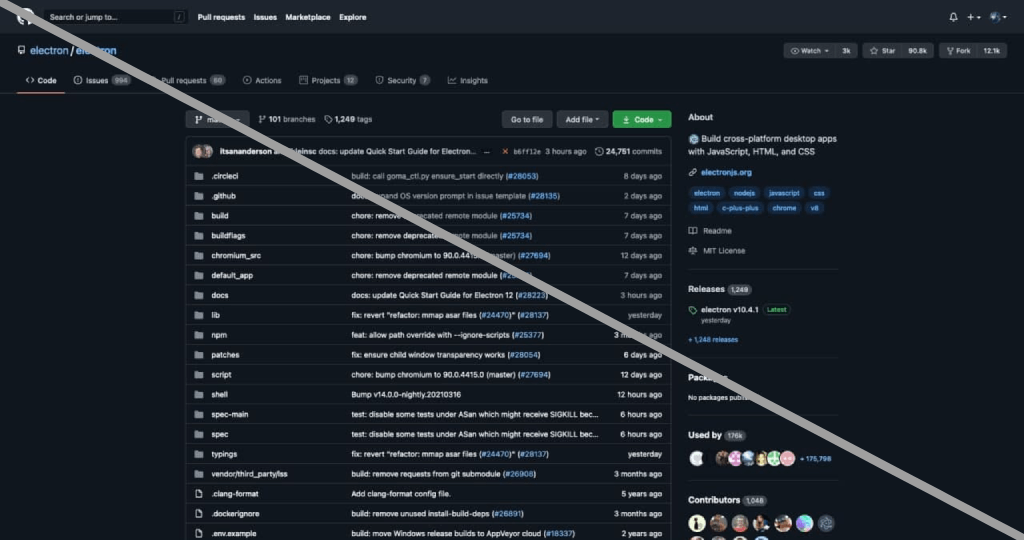Screen dimensions: 1024x540
Task: Switch to the Issues tab
Action: coord(102,80)
